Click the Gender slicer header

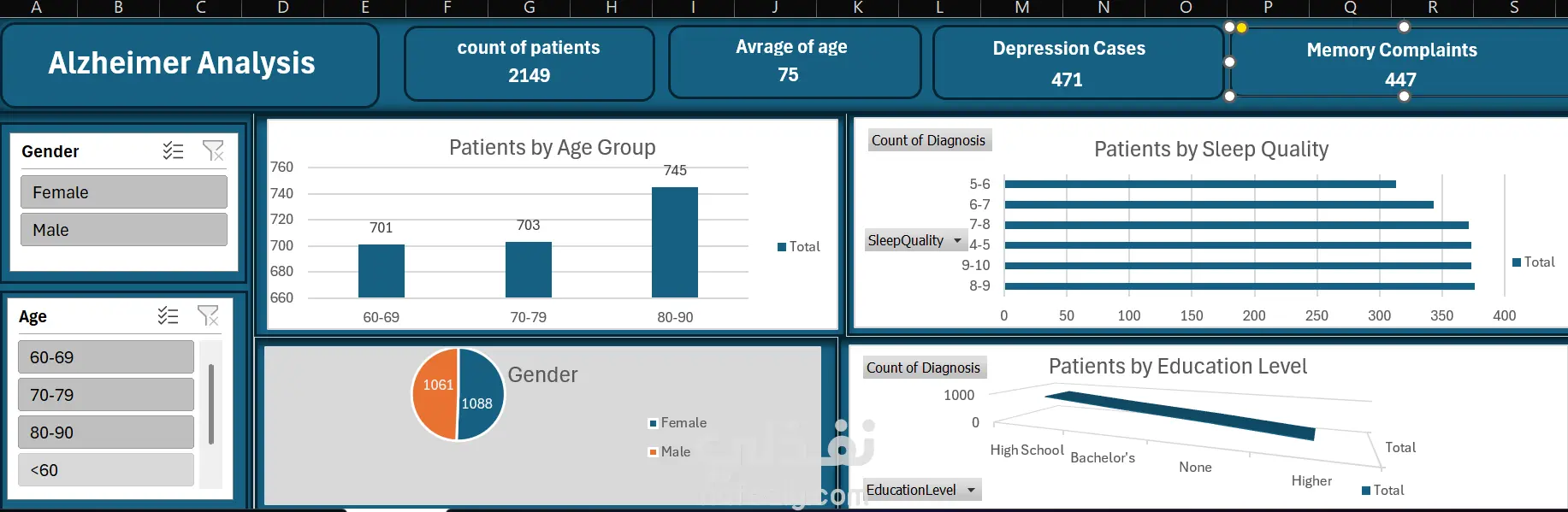click(50, 151)
